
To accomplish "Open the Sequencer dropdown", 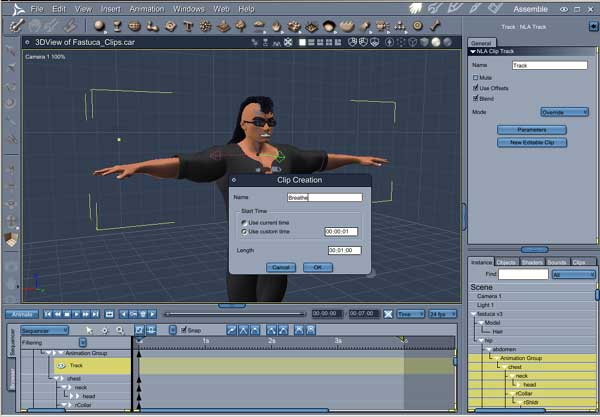I will pos(44,330).
